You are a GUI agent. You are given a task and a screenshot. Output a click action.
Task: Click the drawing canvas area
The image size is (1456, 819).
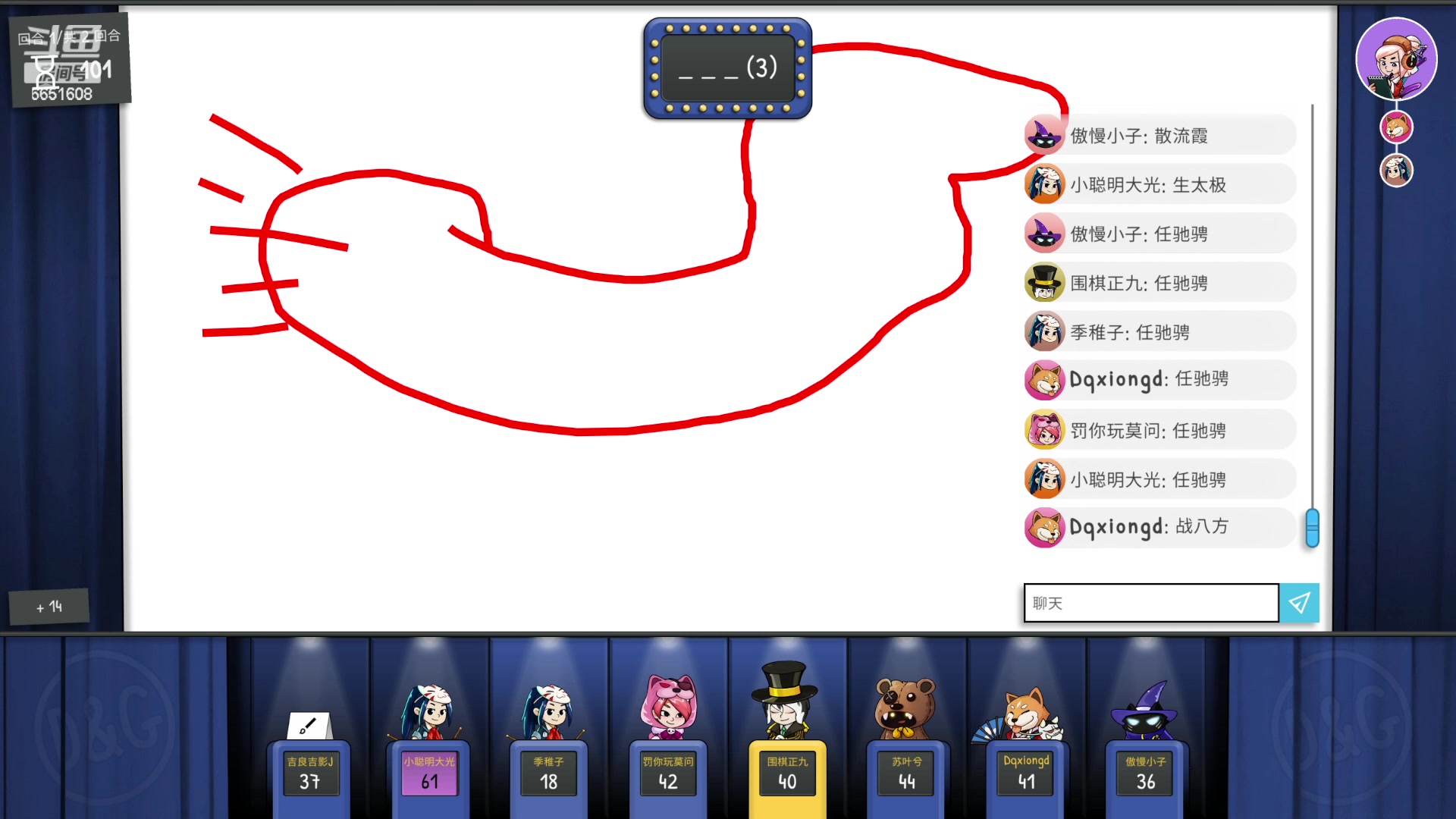coord(570,320)
